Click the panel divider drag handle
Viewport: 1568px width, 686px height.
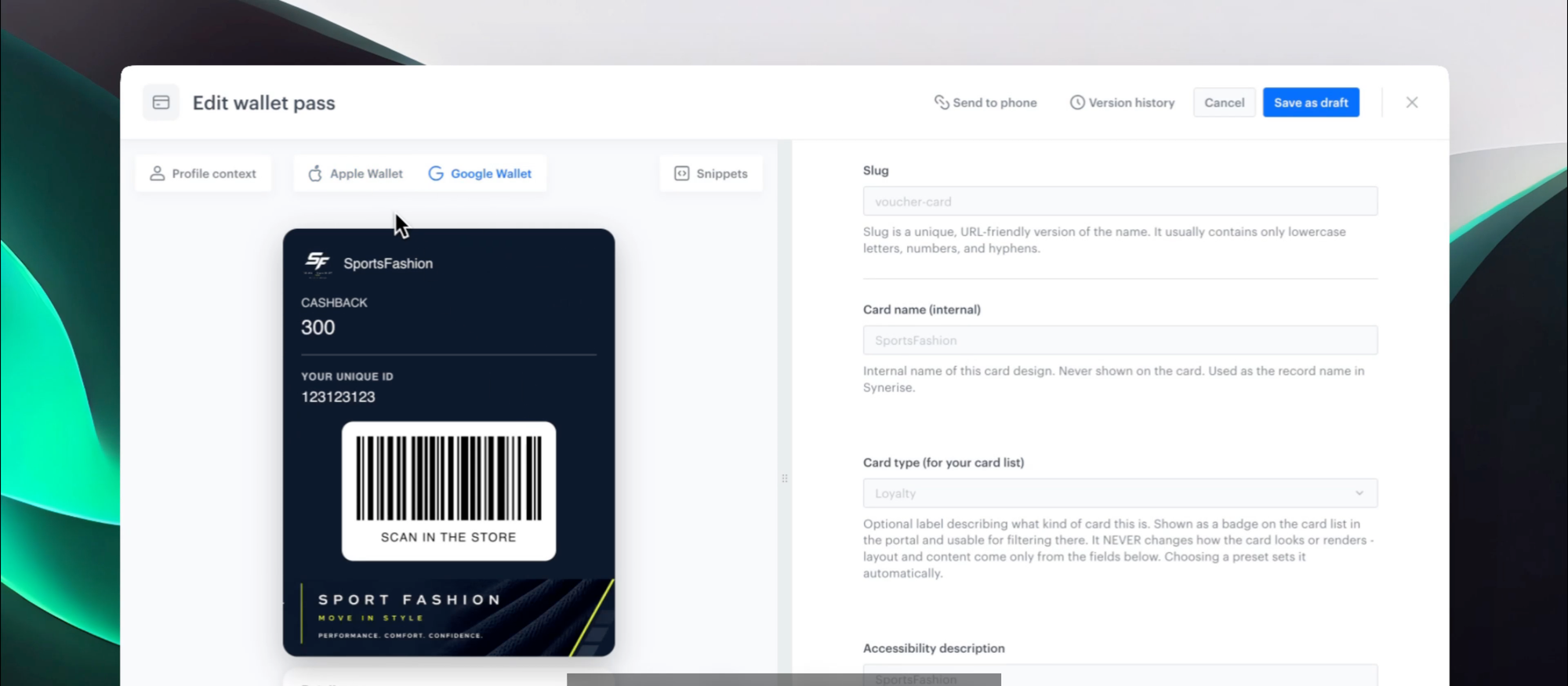tap(785, 478)
